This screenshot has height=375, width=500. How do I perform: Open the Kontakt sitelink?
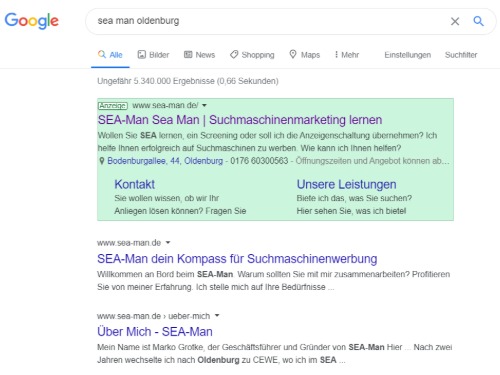pos(134,184)
